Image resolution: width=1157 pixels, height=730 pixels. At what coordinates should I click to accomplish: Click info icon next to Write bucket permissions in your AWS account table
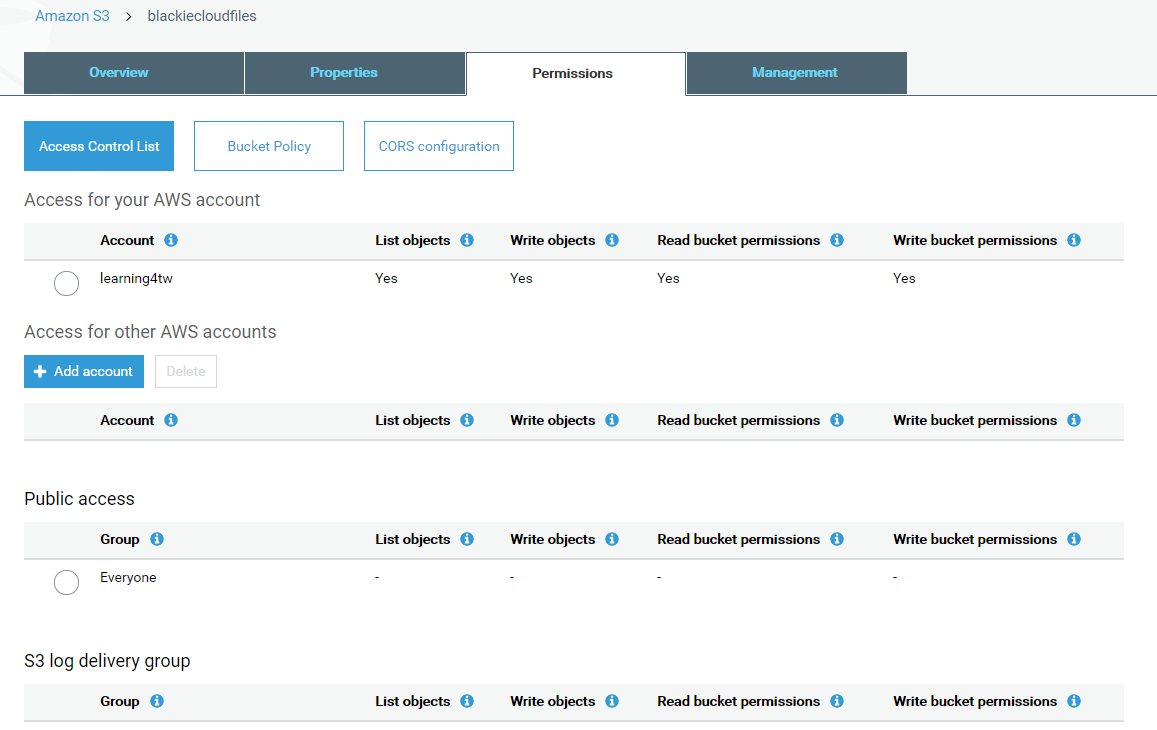click(1074, 240)
